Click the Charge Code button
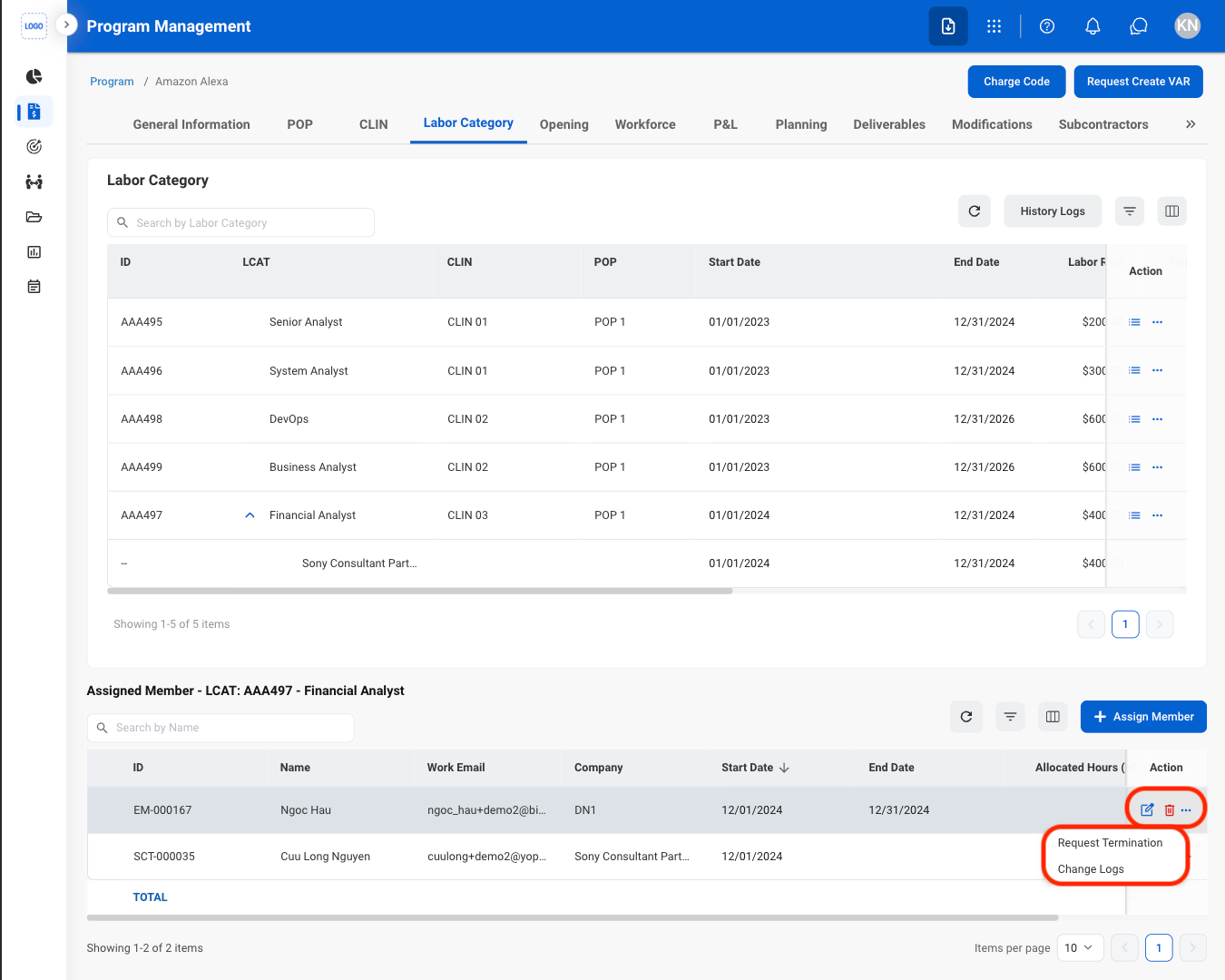Image resolution: width=1225 pixels, height=980 pixels. tap(1016, 82)
